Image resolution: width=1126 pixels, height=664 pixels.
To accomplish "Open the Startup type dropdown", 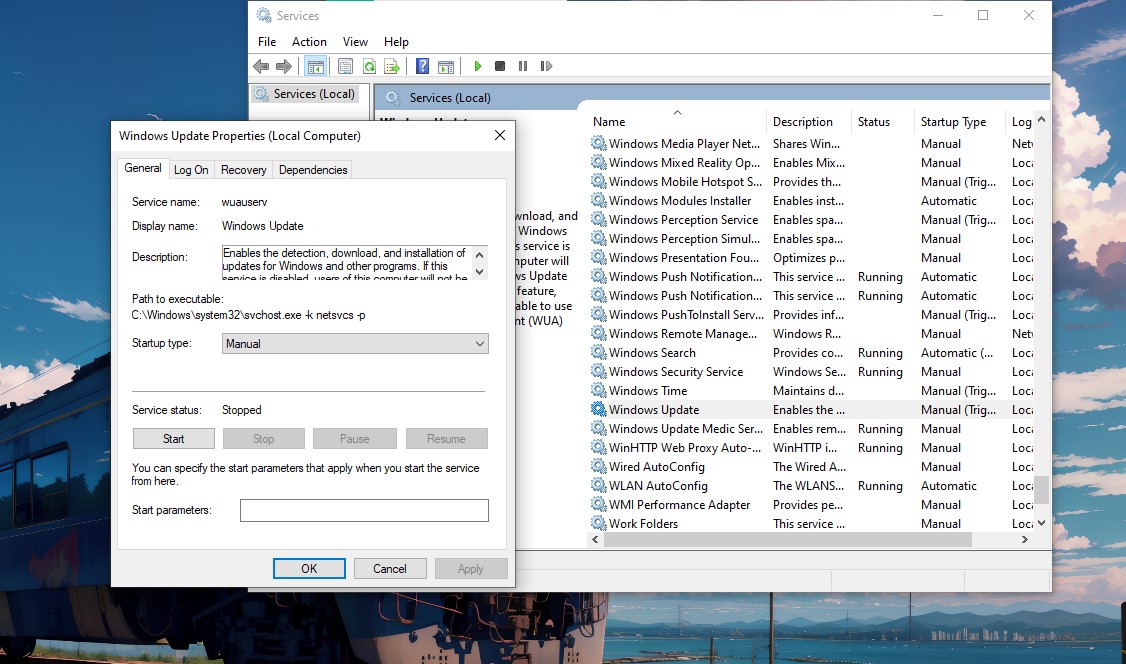I will tap(355, 344).
